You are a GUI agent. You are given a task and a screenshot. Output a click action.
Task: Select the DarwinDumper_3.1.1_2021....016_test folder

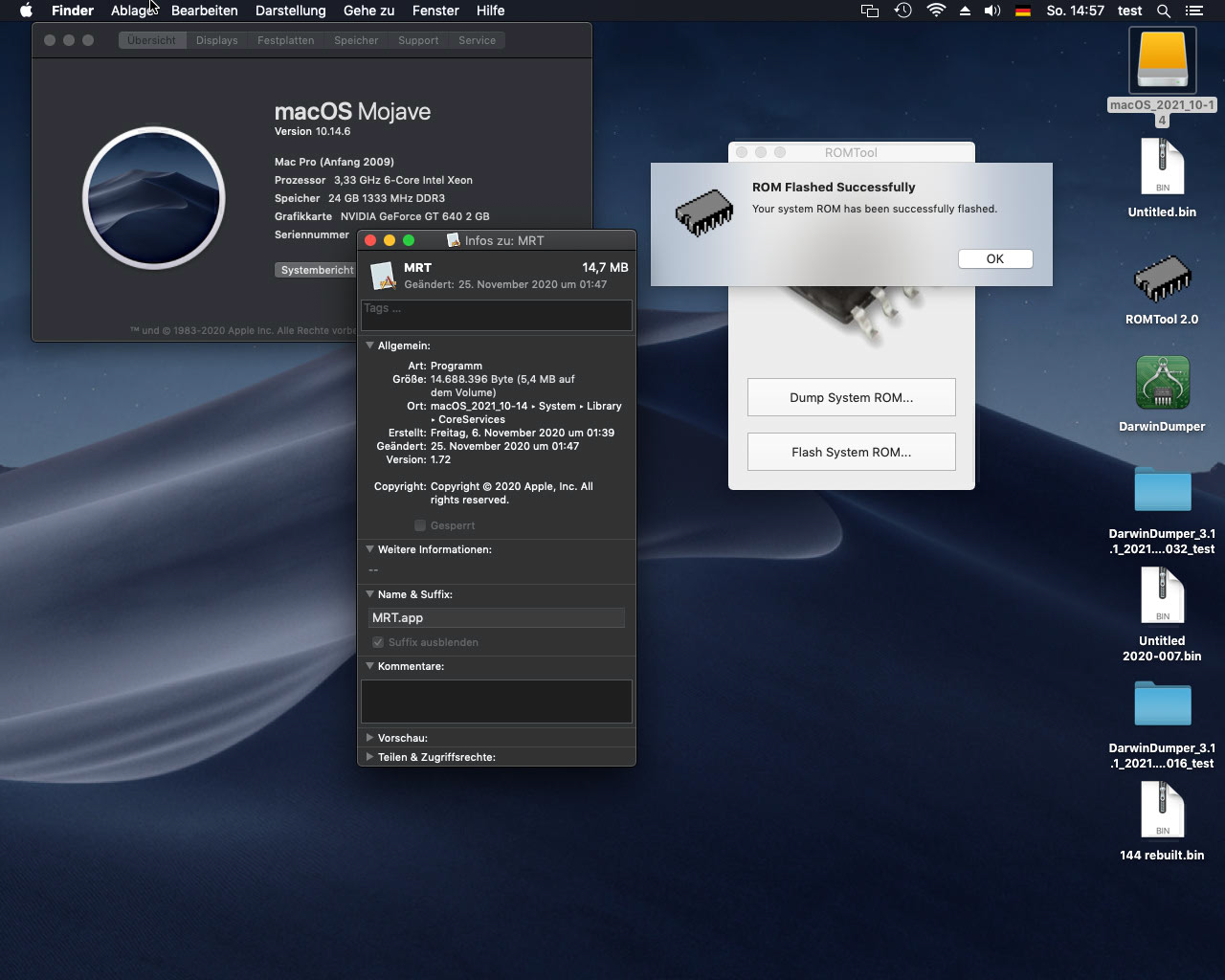tap(1162, 704)
